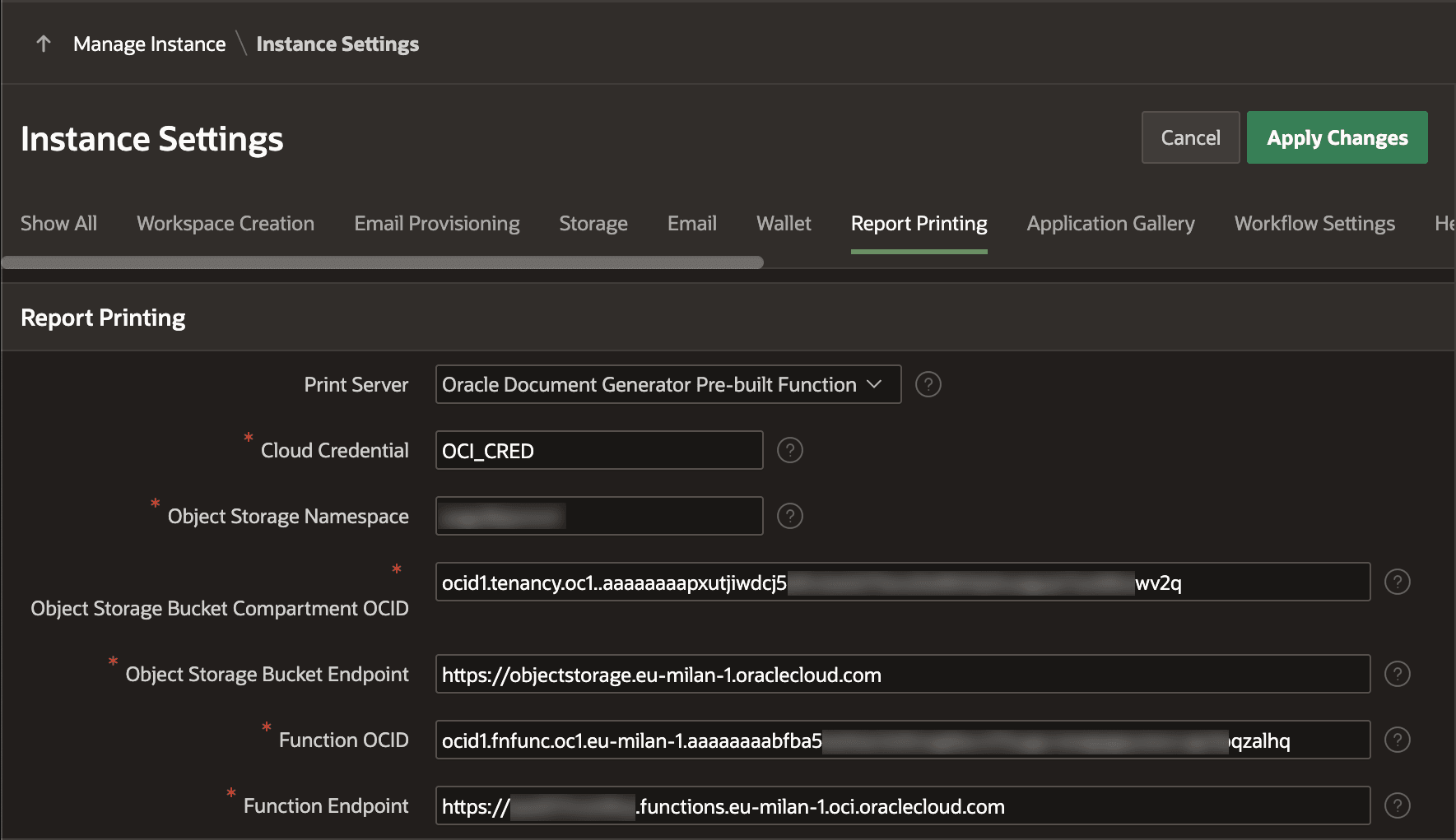1456x840 pixels.
Task: Open help for Bucket Compartment OCID
Action: click(1397, 582)
